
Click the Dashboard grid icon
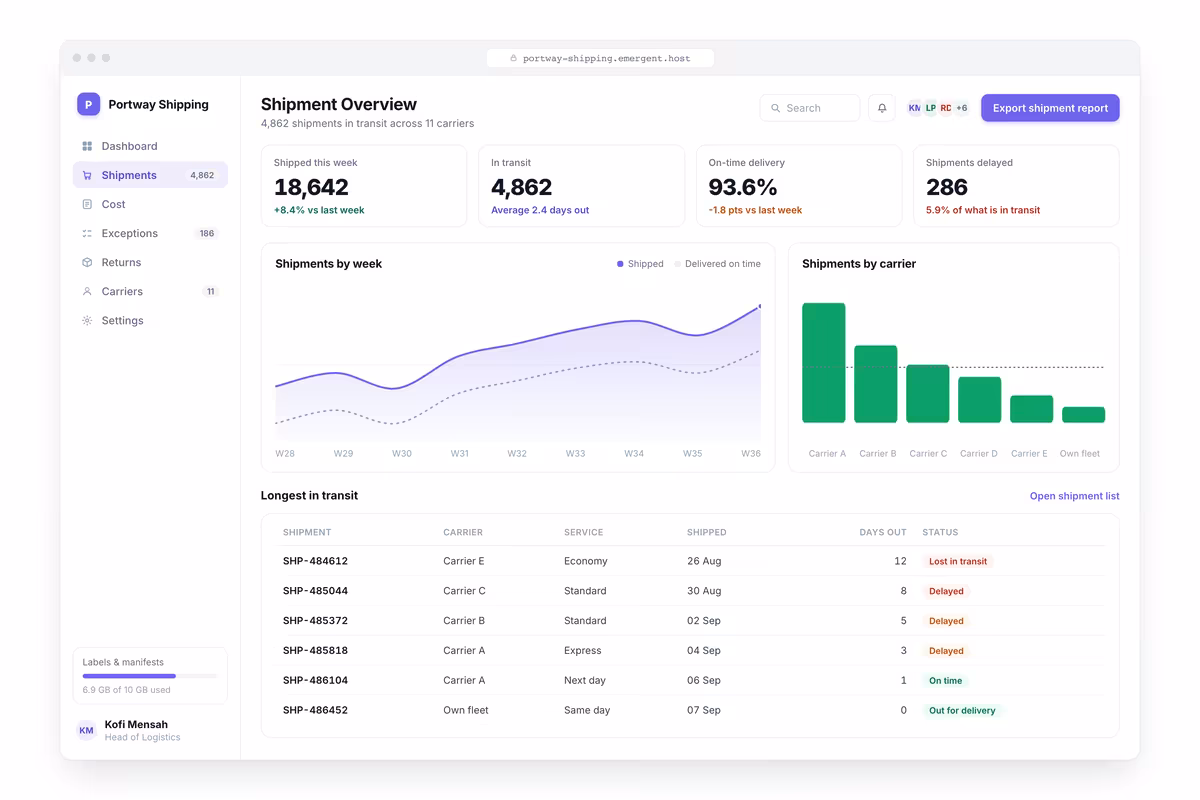[x=87, y=146]
